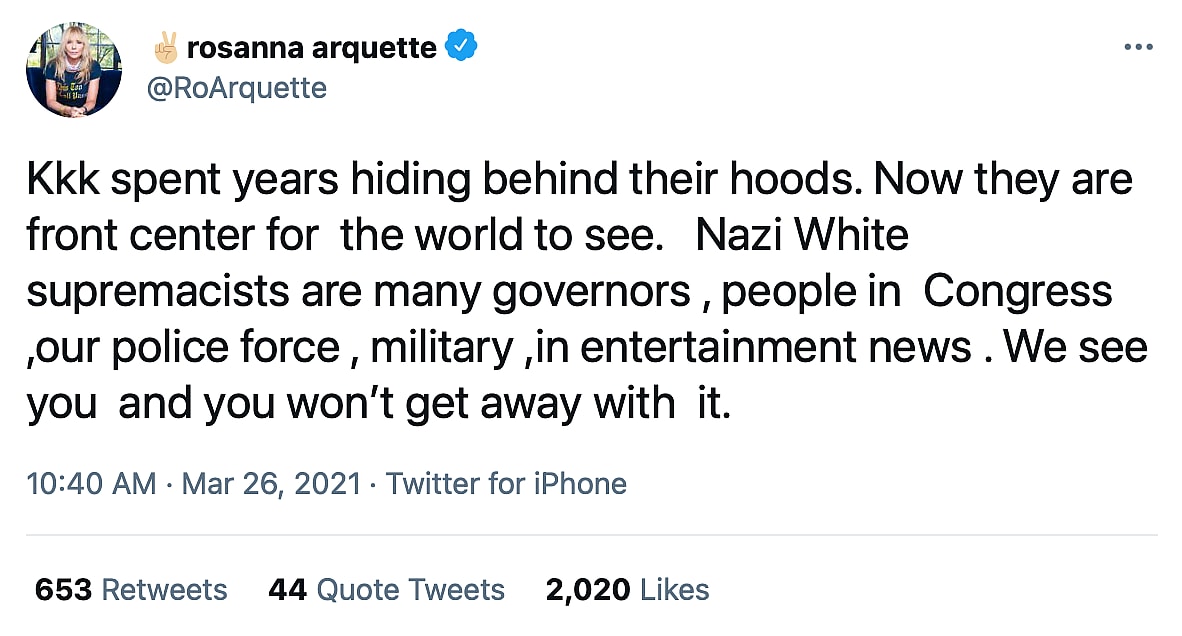
Task: Click the word 'Congress' in the tweet
Action: 1017,291
